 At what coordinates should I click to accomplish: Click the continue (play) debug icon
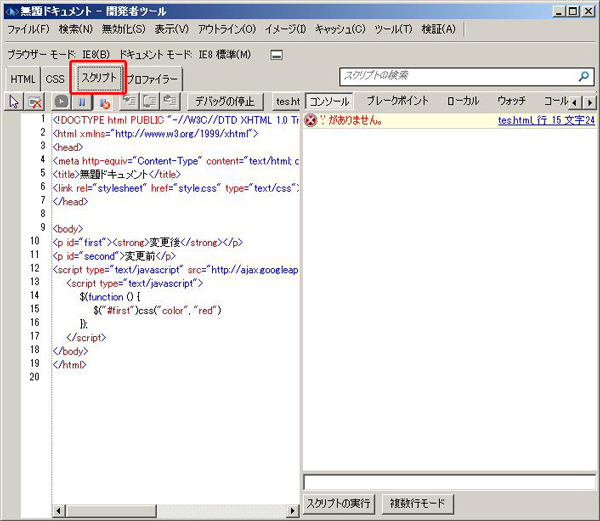point(62,102)
